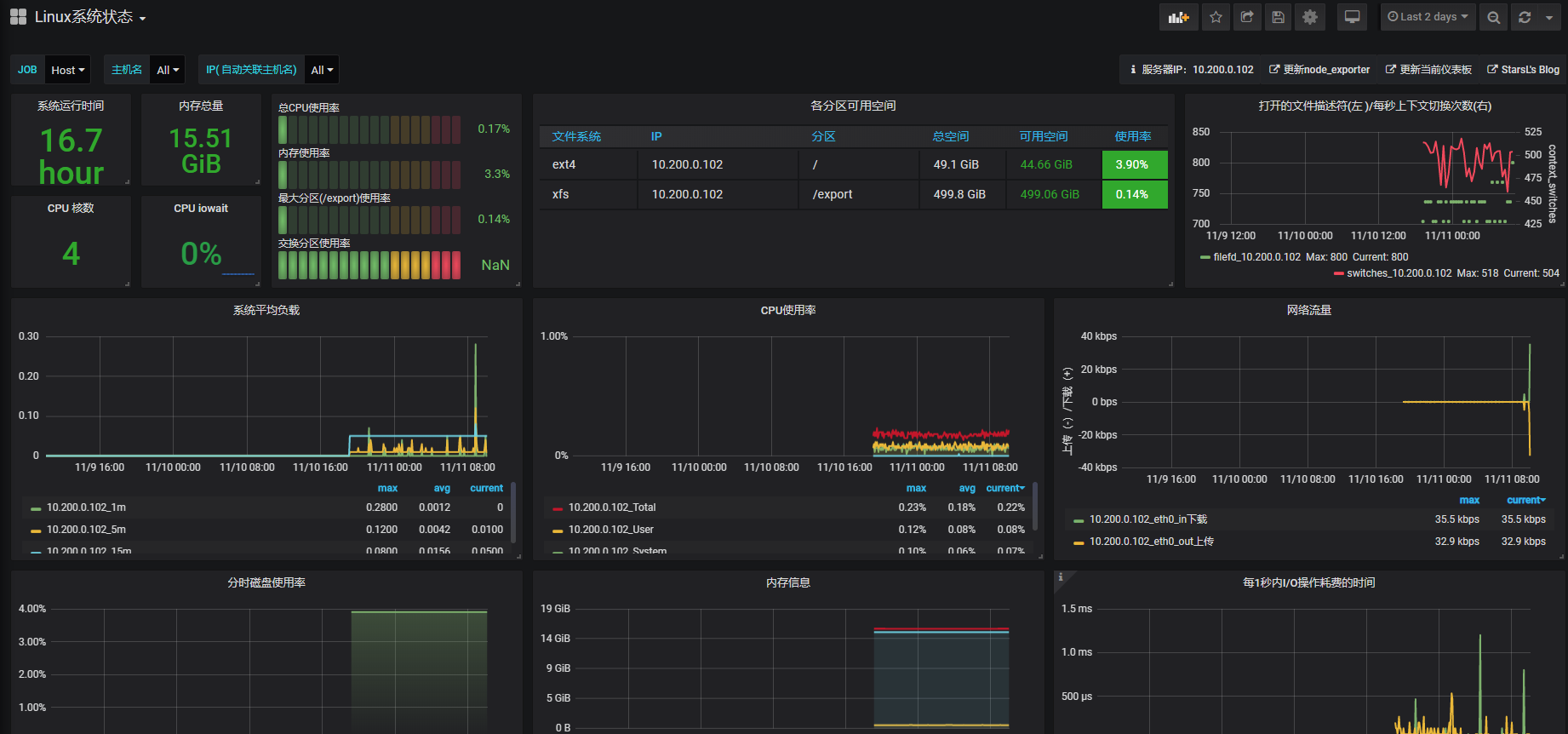
Task: Open the Last 2 days time picker
Action: (1428, 17)
